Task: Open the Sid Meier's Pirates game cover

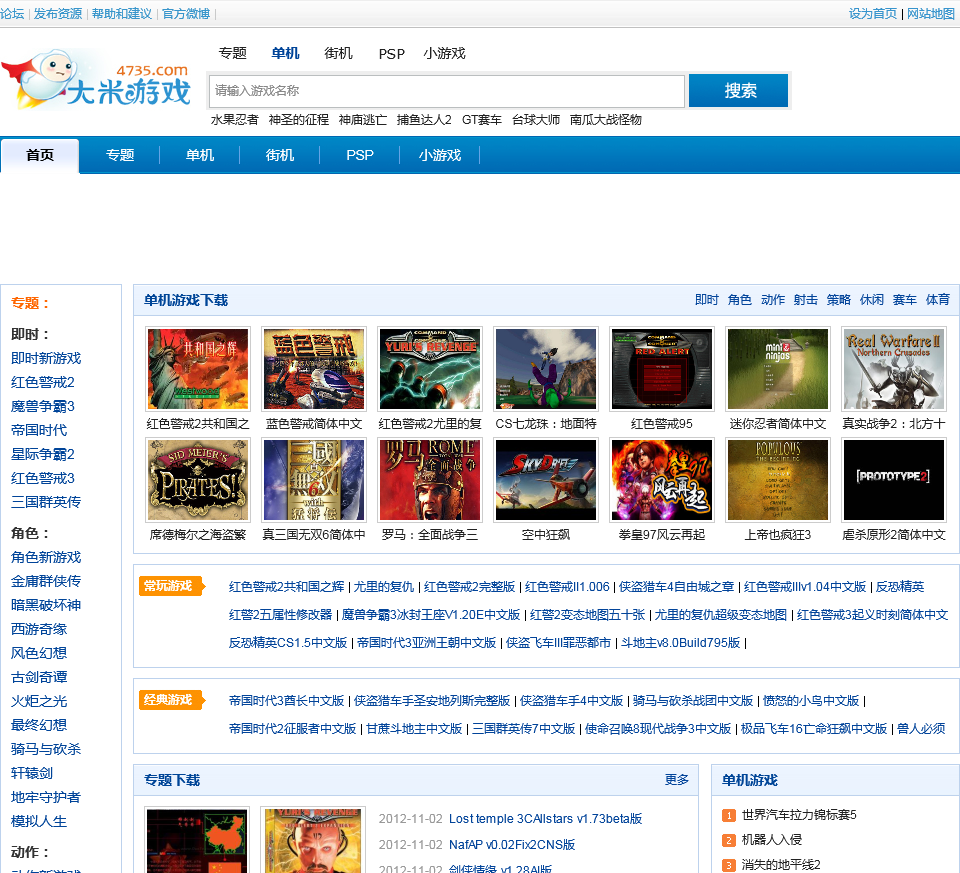Action: (198, 480)
